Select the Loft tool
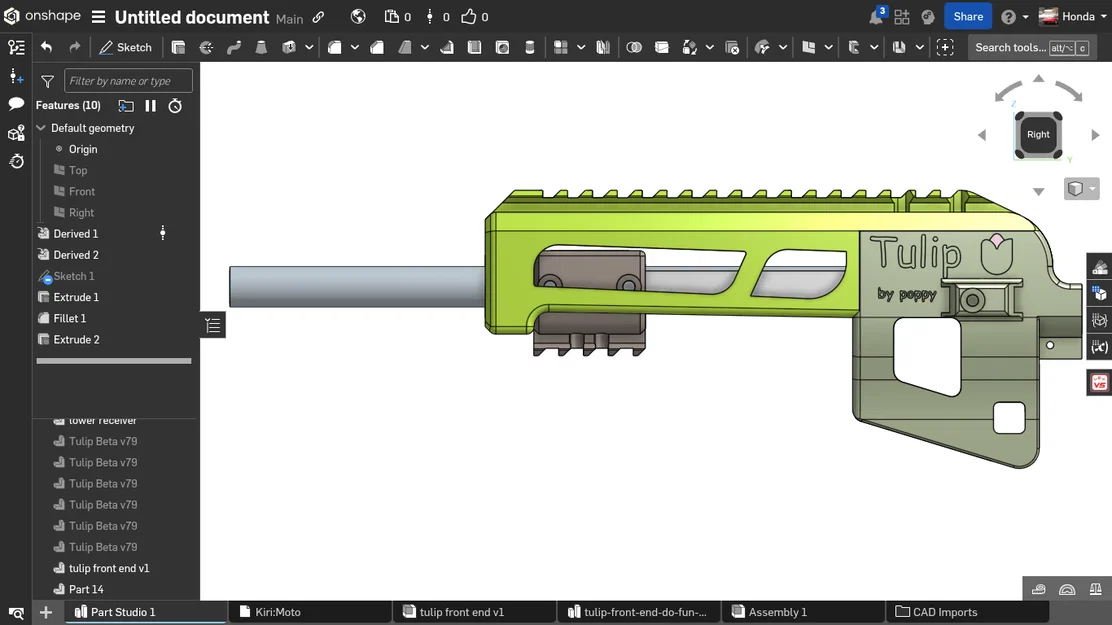1112x625 pixels. (261, 48)
